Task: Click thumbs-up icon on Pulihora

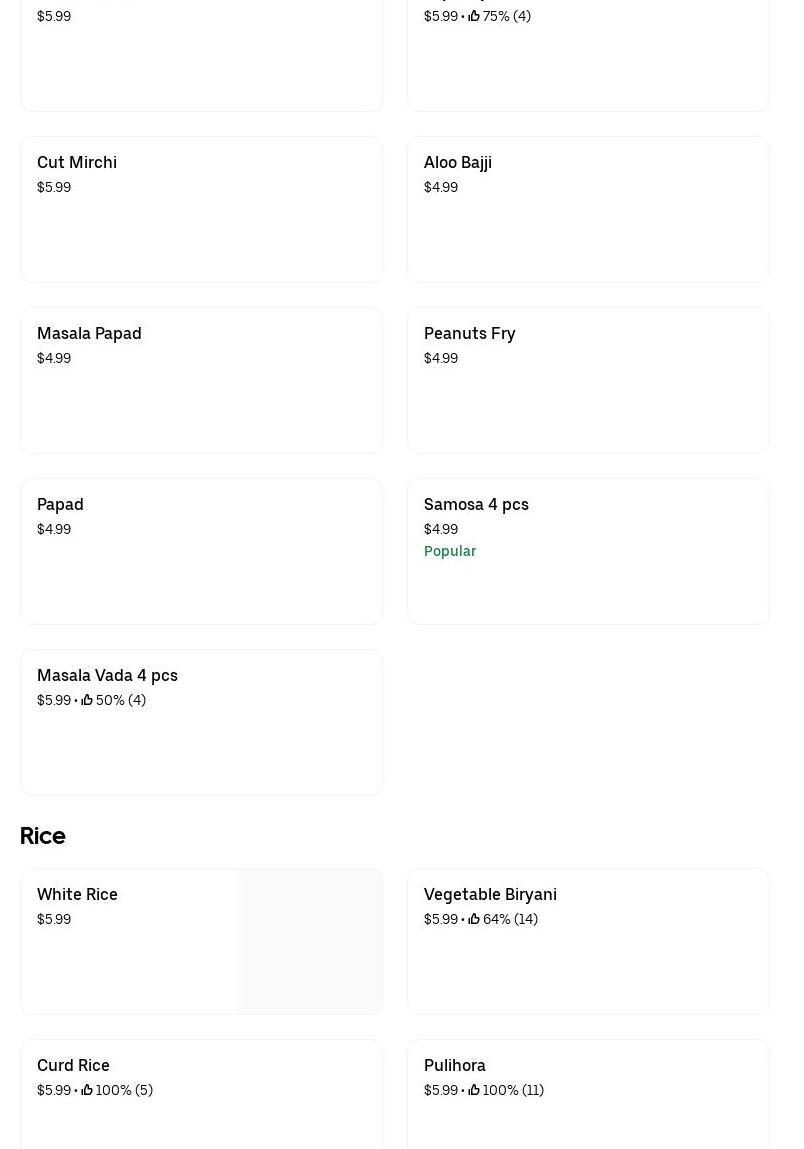Action: 474,1090
